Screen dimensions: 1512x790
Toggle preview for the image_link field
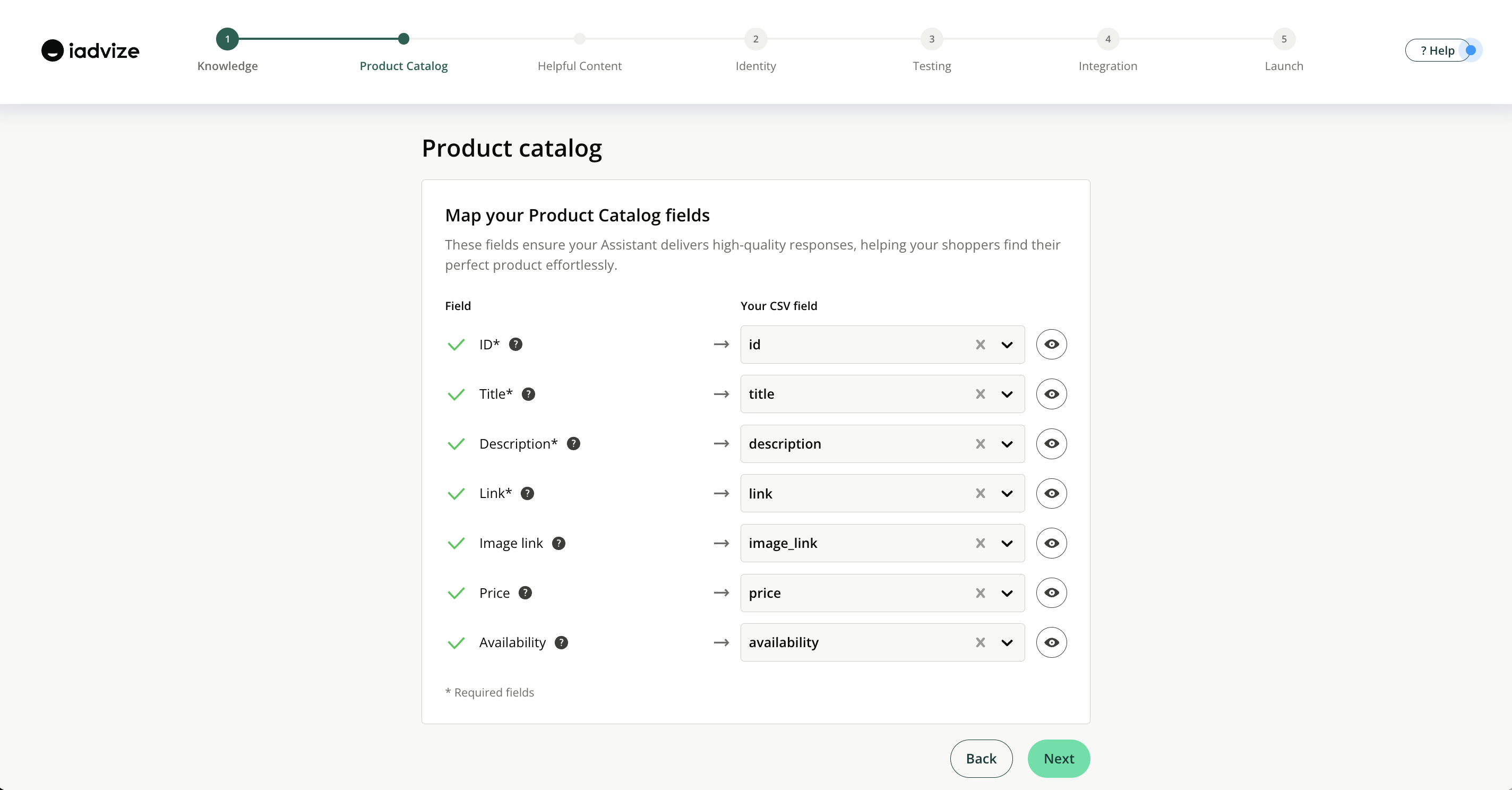click(1051, 544)
